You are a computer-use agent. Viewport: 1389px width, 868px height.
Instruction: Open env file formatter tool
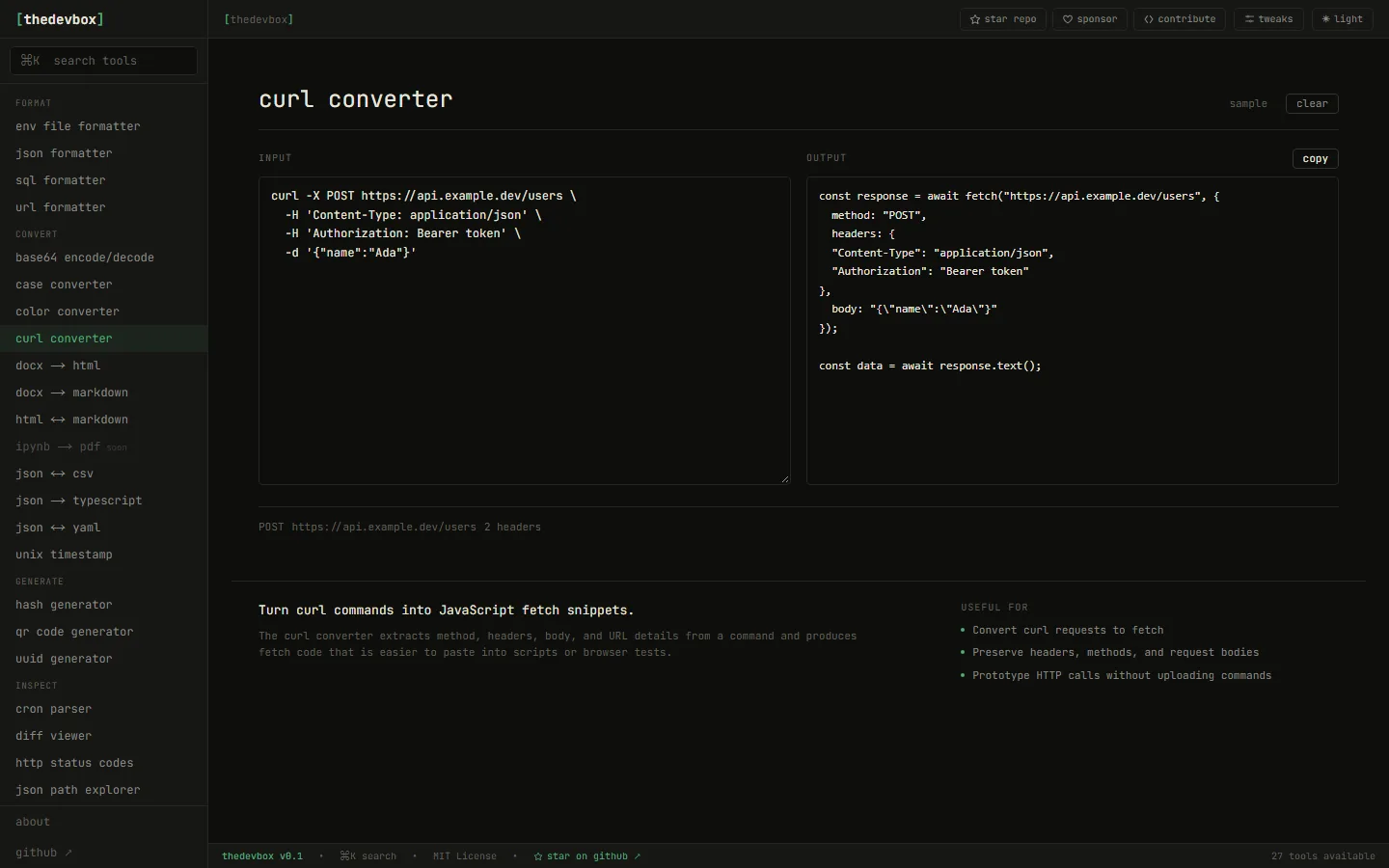point(103,126)
